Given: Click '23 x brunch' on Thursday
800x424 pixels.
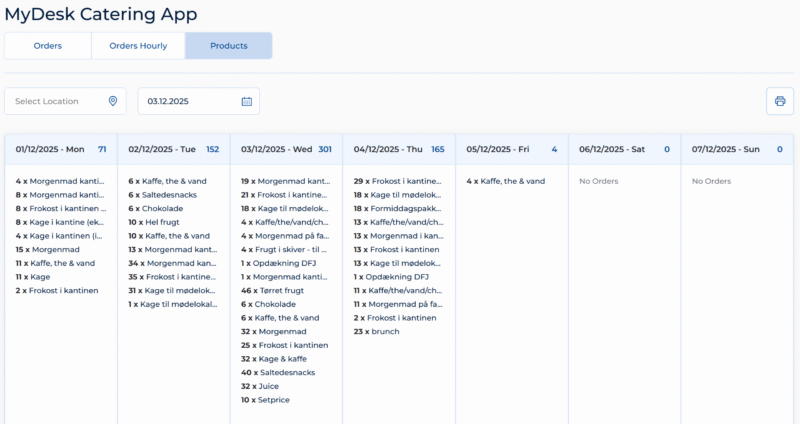Looking at the screenshot, I should click(x=377, y=332).
